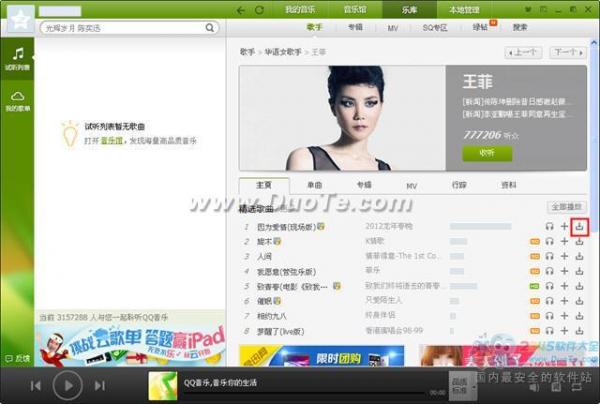600x404 pixels.
Task: Click the vertical scrollbar of artist page
Action: (594, 136)
